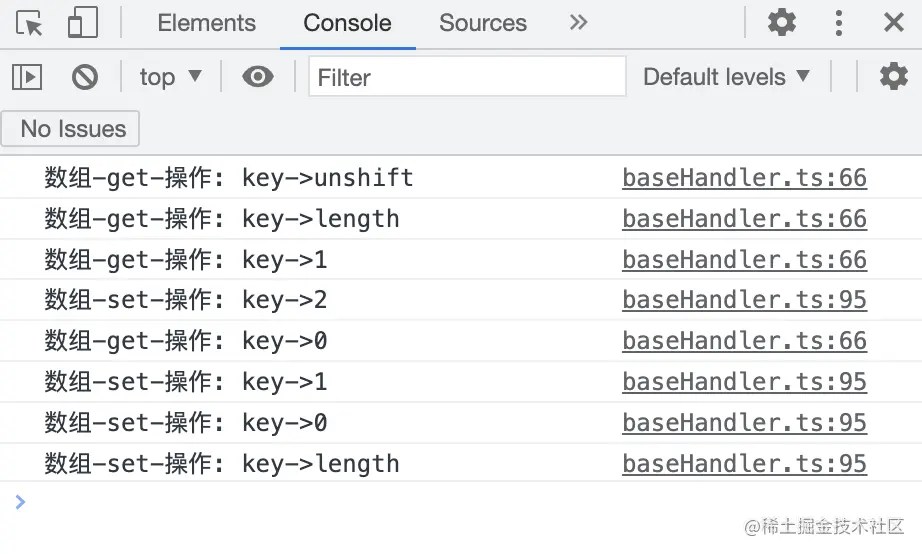The height and width of the screenshot is (554, 922).
Task: Close the DevTools panel
Action: pos(894,23)
